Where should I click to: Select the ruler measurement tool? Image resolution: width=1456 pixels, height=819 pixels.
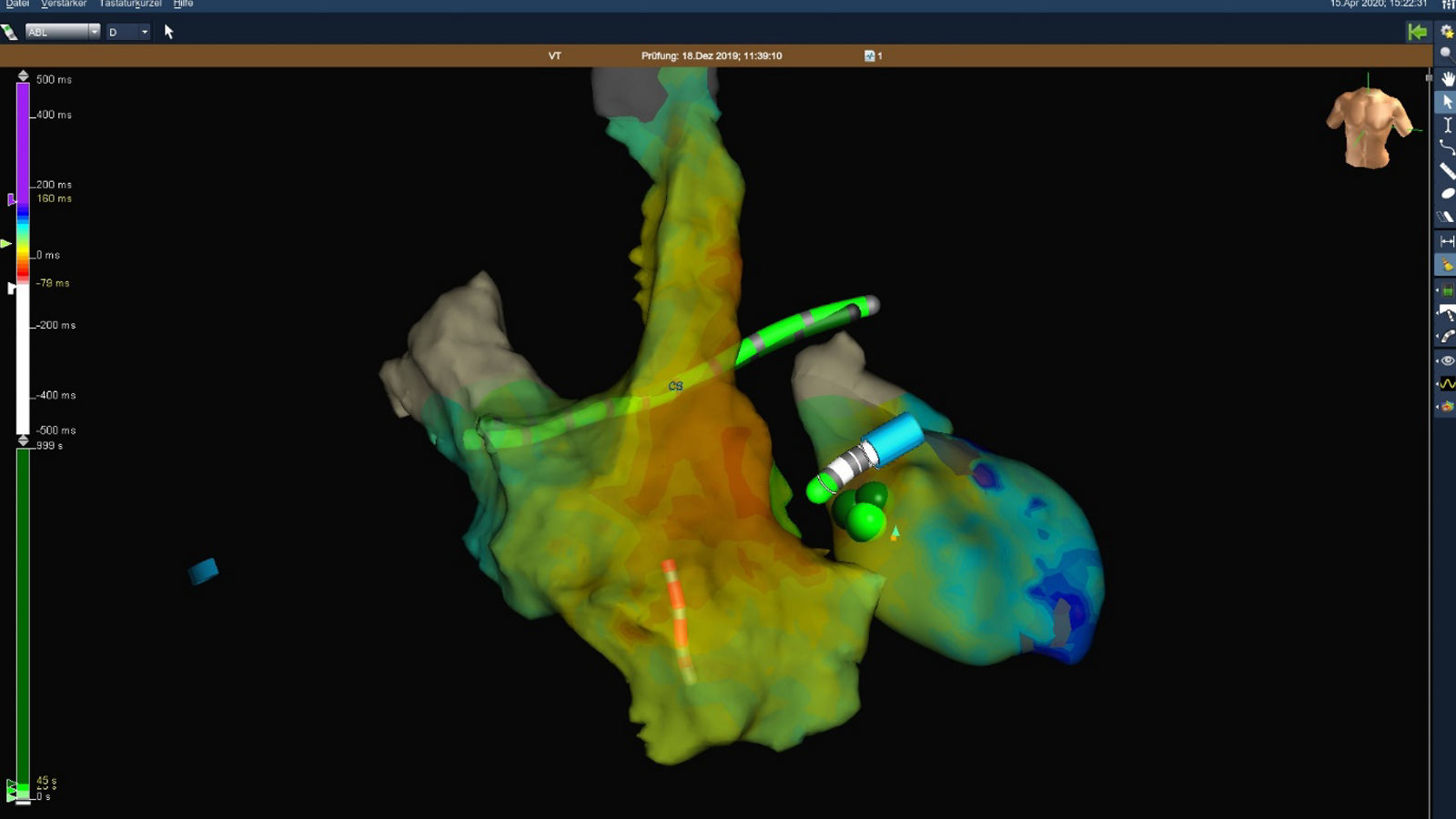tap(1447, 167)
